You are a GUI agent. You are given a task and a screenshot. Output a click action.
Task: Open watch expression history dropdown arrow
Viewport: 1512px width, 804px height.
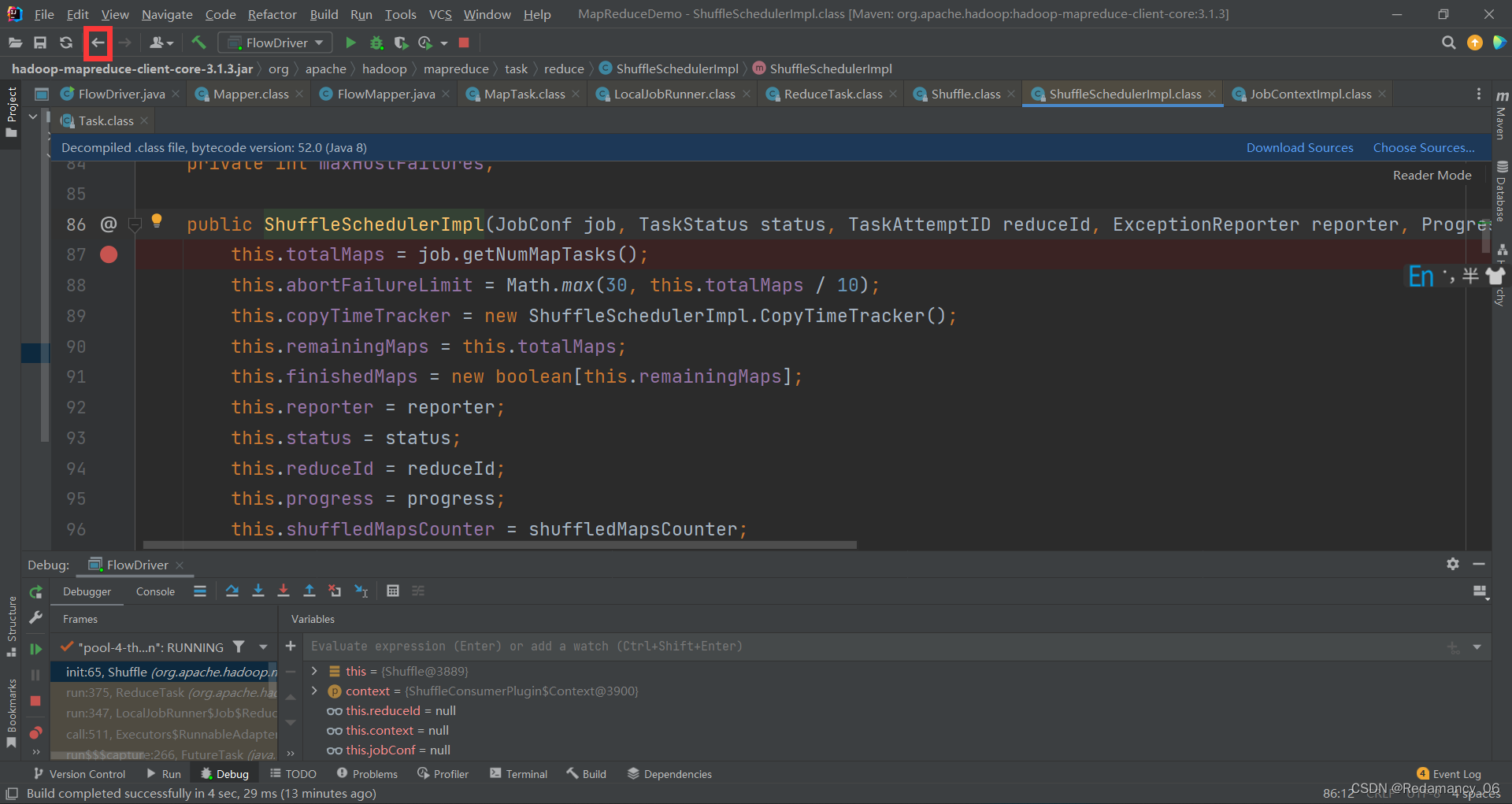1477,647
